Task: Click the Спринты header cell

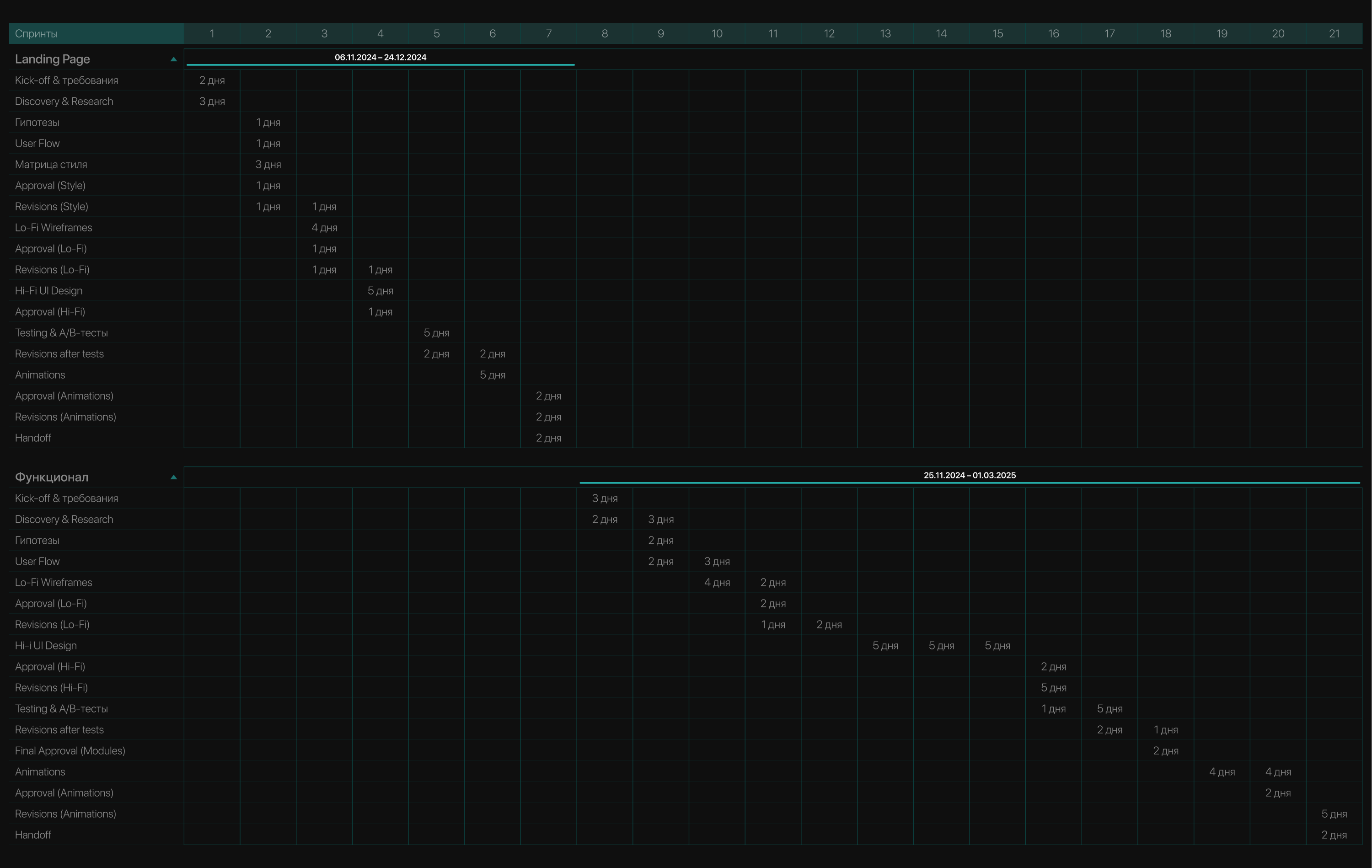Action: click(96, 34)
